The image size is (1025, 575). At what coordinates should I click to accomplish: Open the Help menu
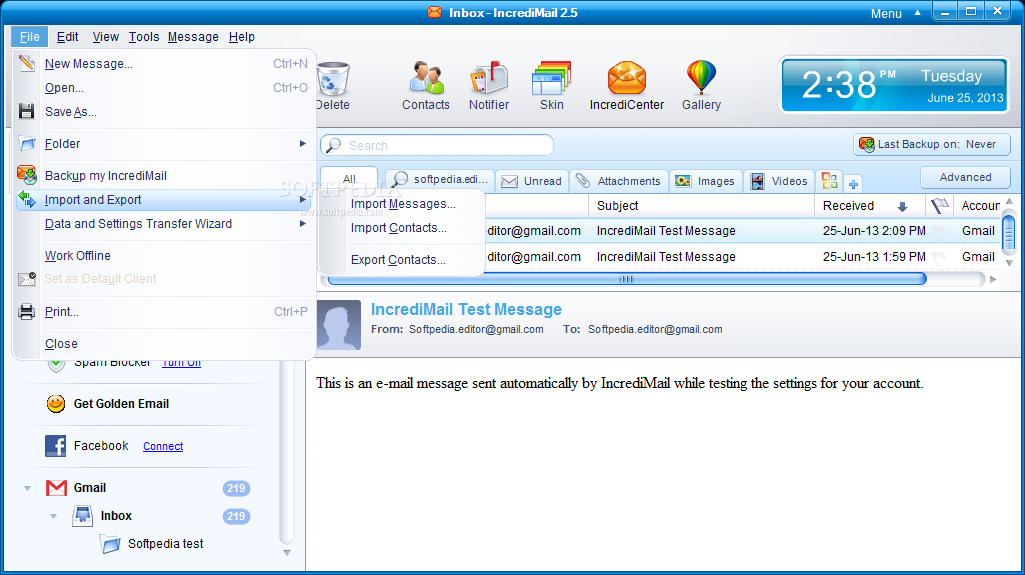(x=242, y=37)
